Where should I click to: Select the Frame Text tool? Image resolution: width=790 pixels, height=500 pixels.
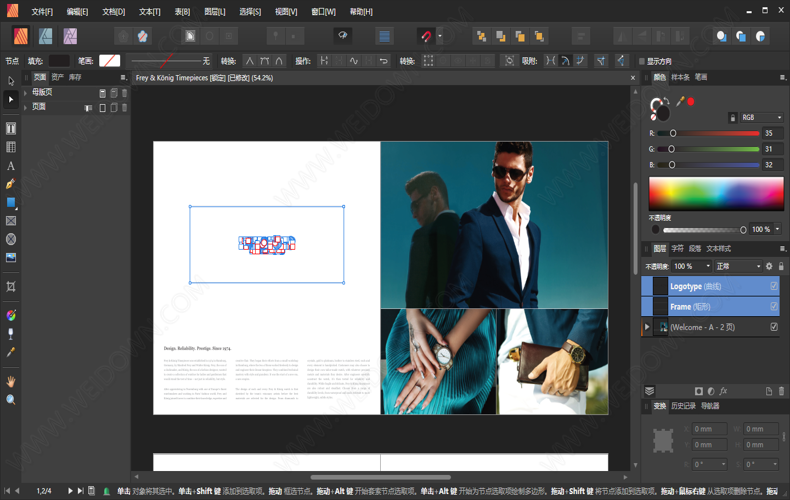11,129
